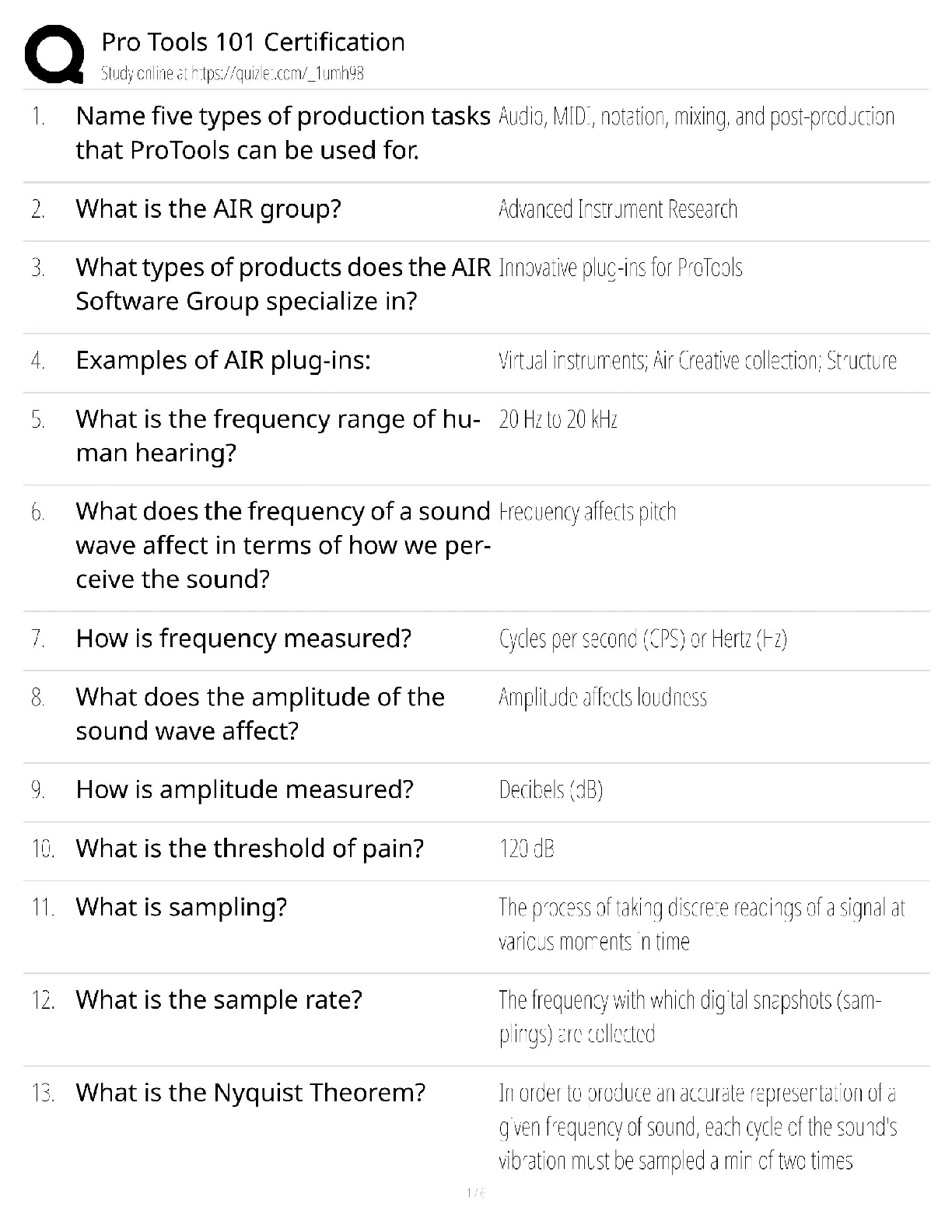Click the 120 dB threshold of pain answer
The image size is (952, 1232).
(527, 849)
